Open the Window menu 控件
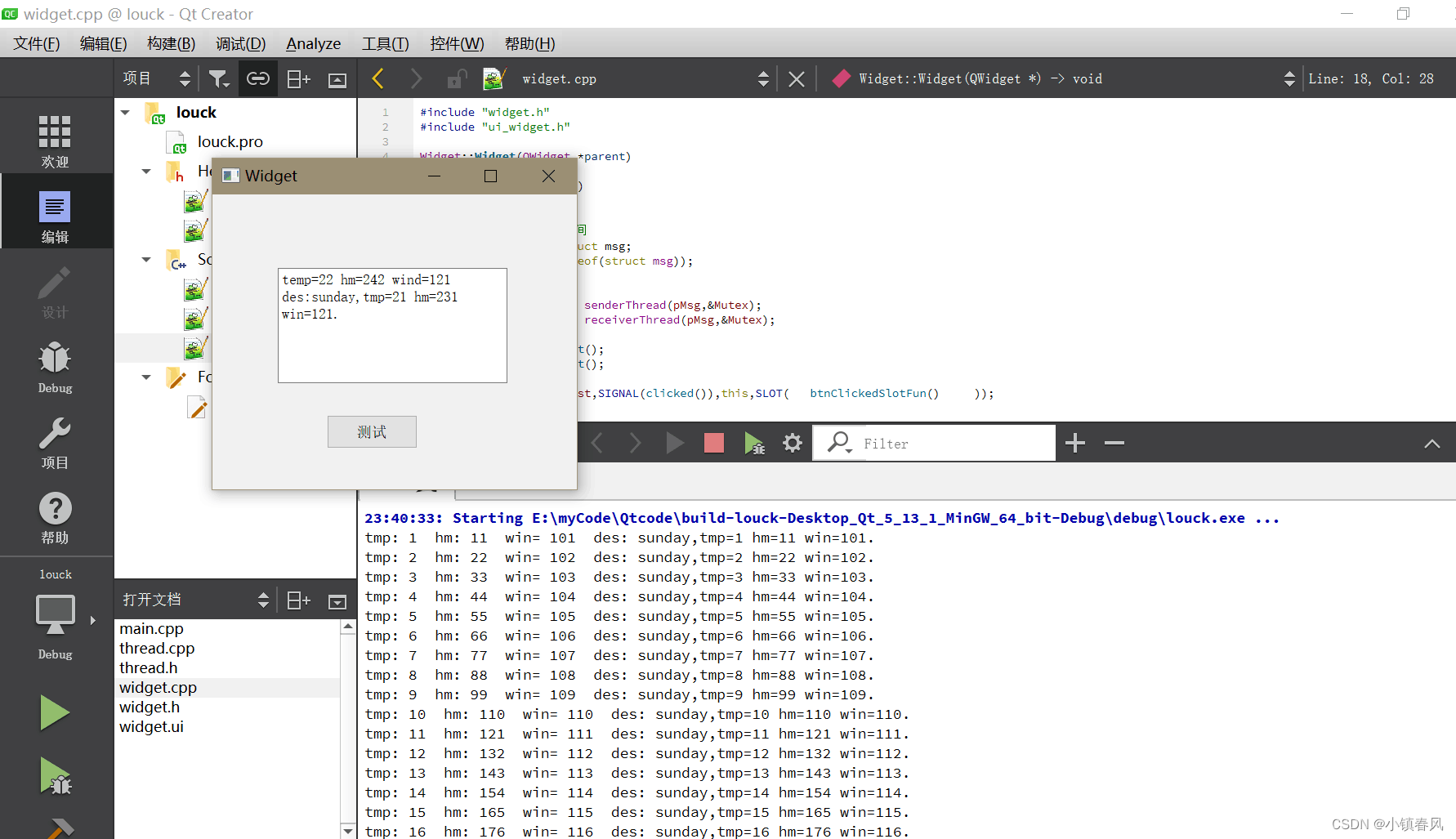Screen dimensions: 1456x839 [457, 43]
